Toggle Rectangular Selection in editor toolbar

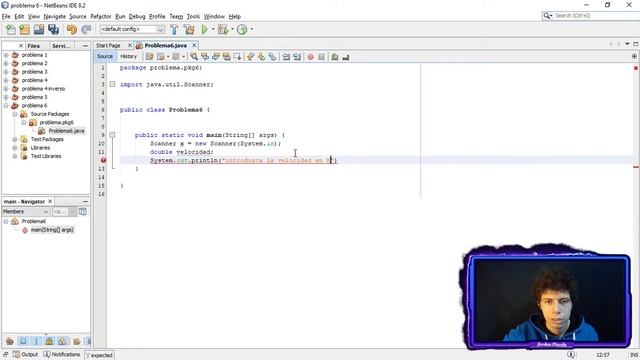pos(237,57)
